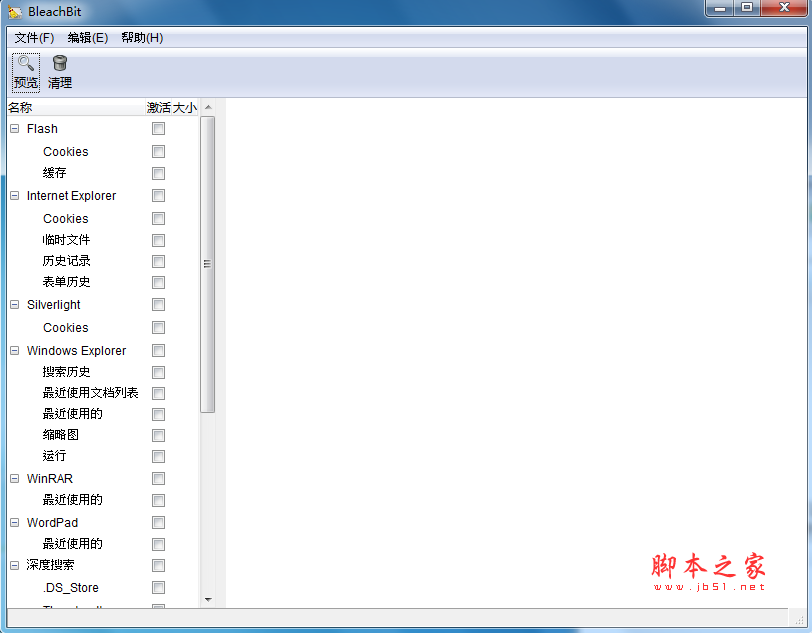Select the 深度搜索 row label
812x633 pixels.
click(51, 565)
